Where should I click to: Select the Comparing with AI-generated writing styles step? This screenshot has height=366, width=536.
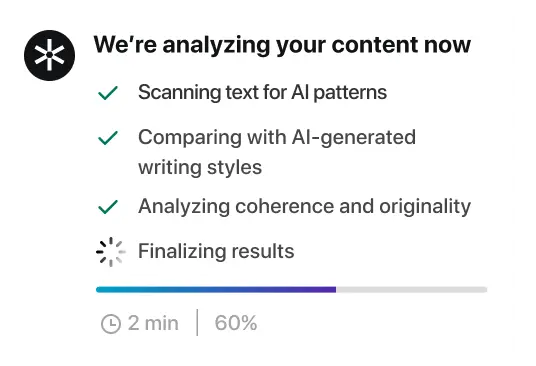coord(277,152)
